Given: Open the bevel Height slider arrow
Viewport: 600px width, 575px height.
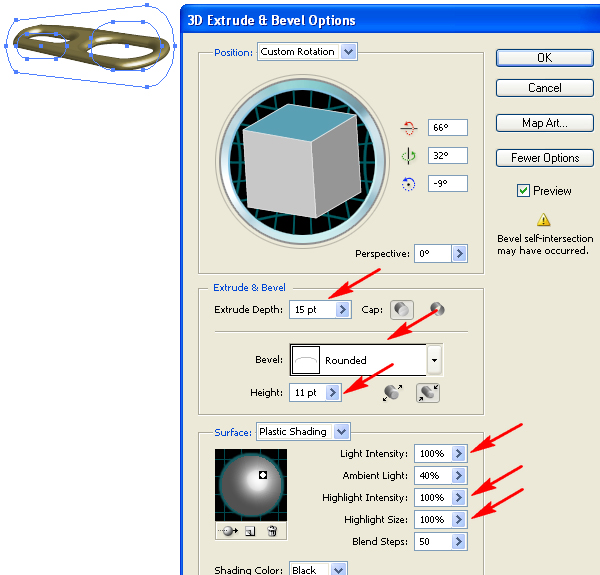Looking at the screenshot, I should [333, 393].
